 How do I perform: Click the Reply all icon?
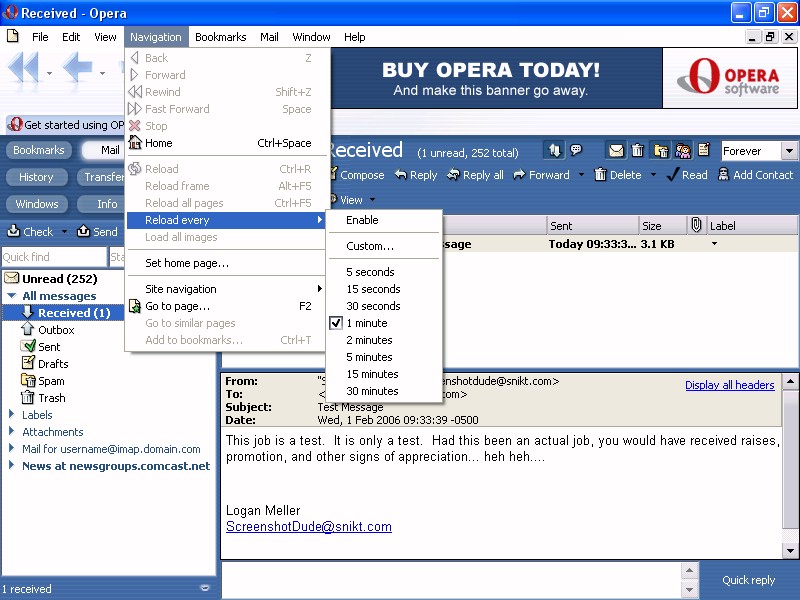pos(453,175)
